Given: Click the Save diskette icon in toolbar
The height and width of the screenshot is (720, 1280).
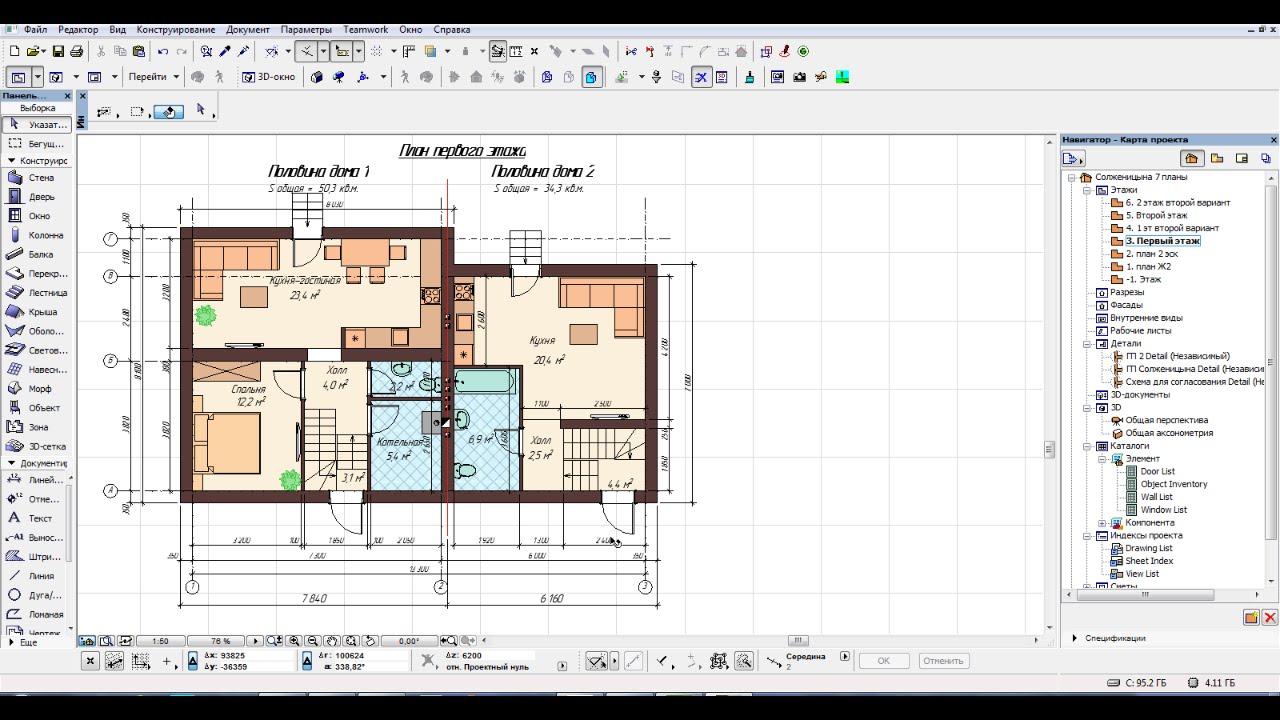Looking at the screenshot, I should 58,51.
